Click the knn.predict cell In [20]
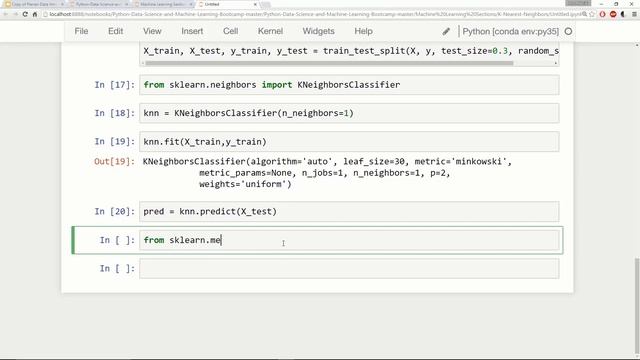640x360 pixels. point(349,211)
